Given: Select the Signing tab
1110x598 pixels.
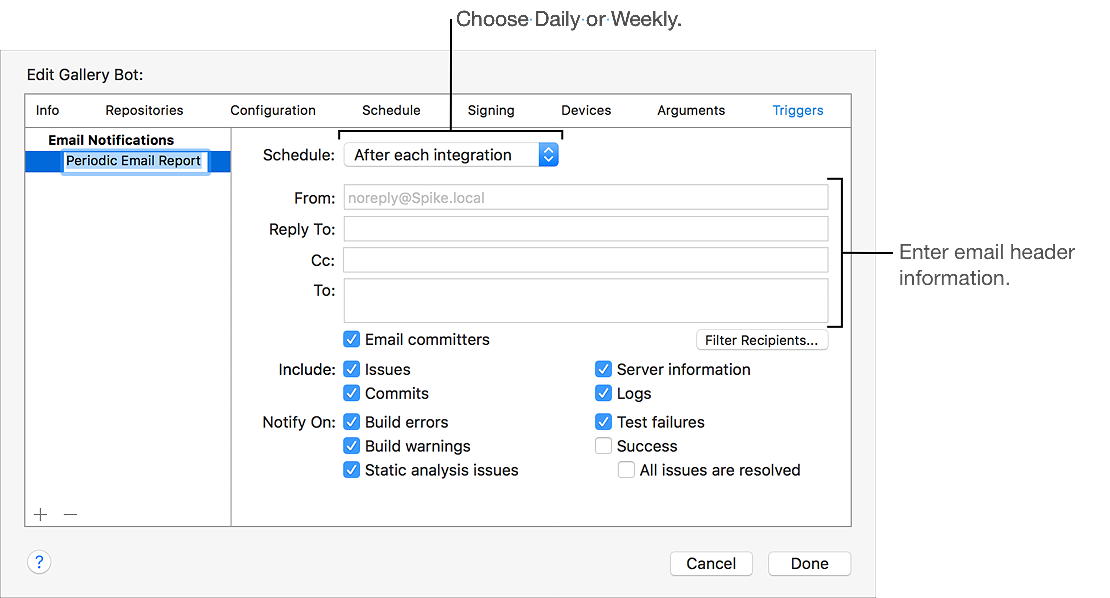Looking at the screenshot, I should [x=491, y=110].
